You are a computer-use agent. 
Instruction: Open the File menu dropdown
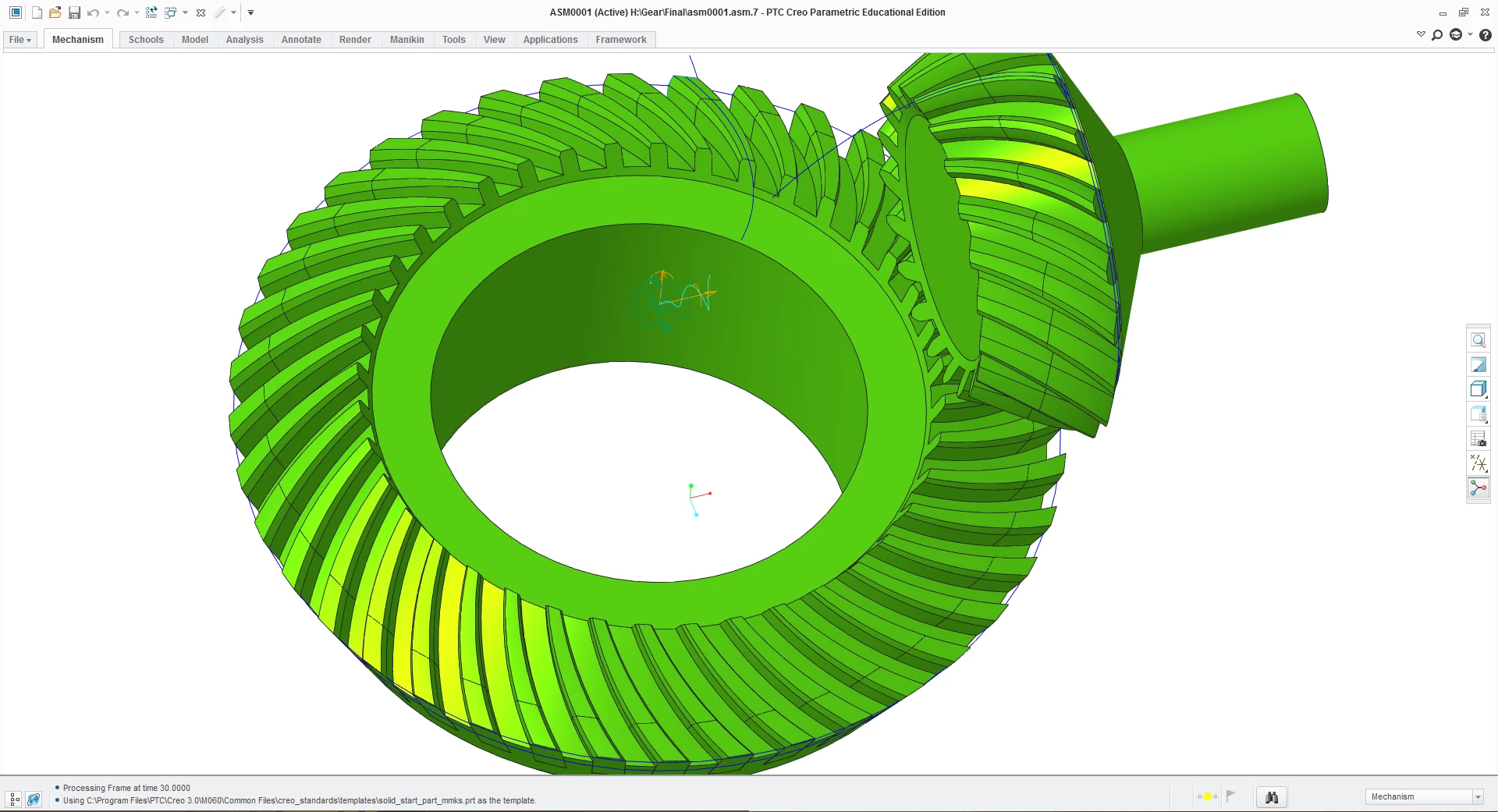coord(20,40)
